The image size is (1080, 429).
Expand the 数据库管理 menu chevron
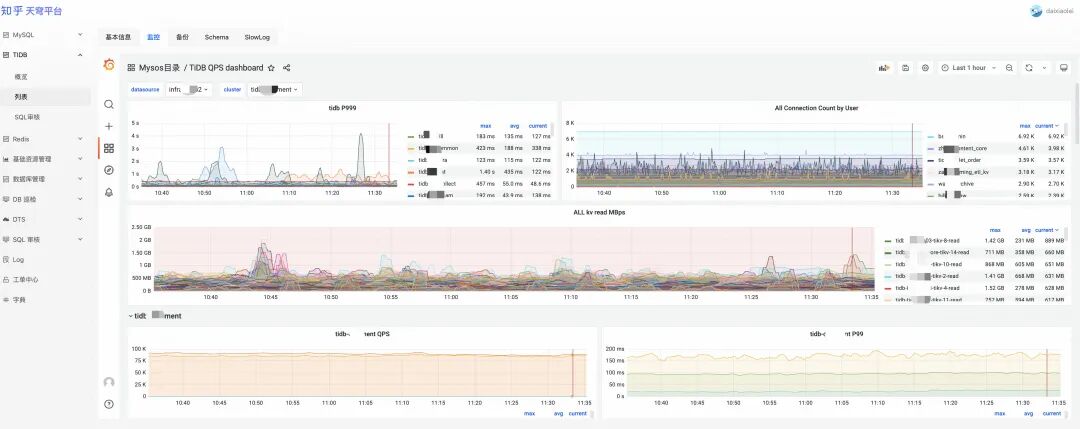(x=80, y=179)
